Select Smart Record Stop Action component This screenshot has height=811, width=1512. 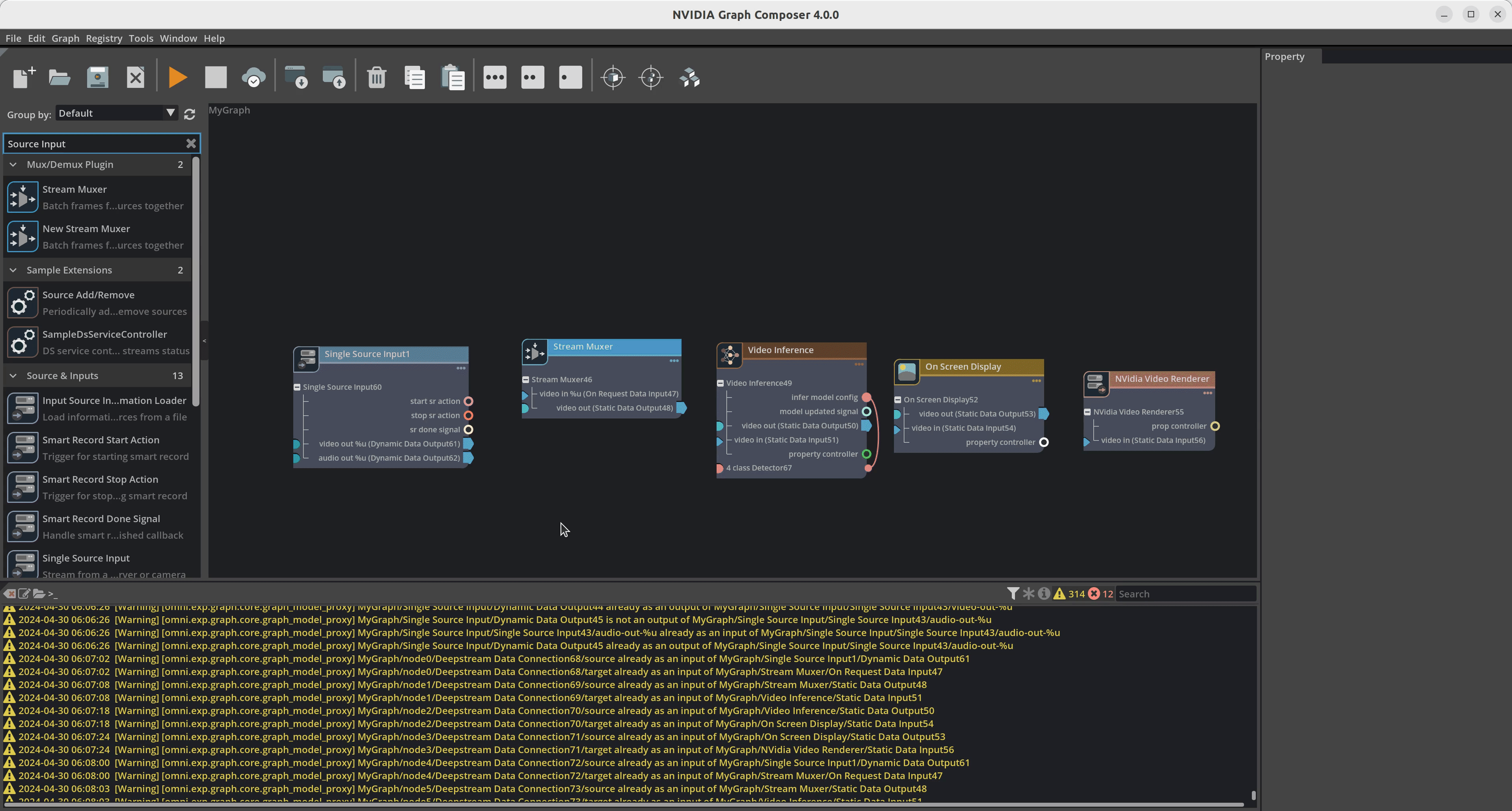pyautogui.click(x=97, y=487)
